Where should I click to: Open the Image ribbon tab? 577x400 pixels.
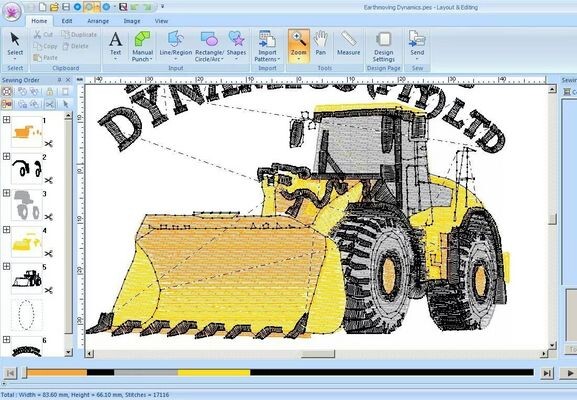pyautogui.click(x=132, y=21)
